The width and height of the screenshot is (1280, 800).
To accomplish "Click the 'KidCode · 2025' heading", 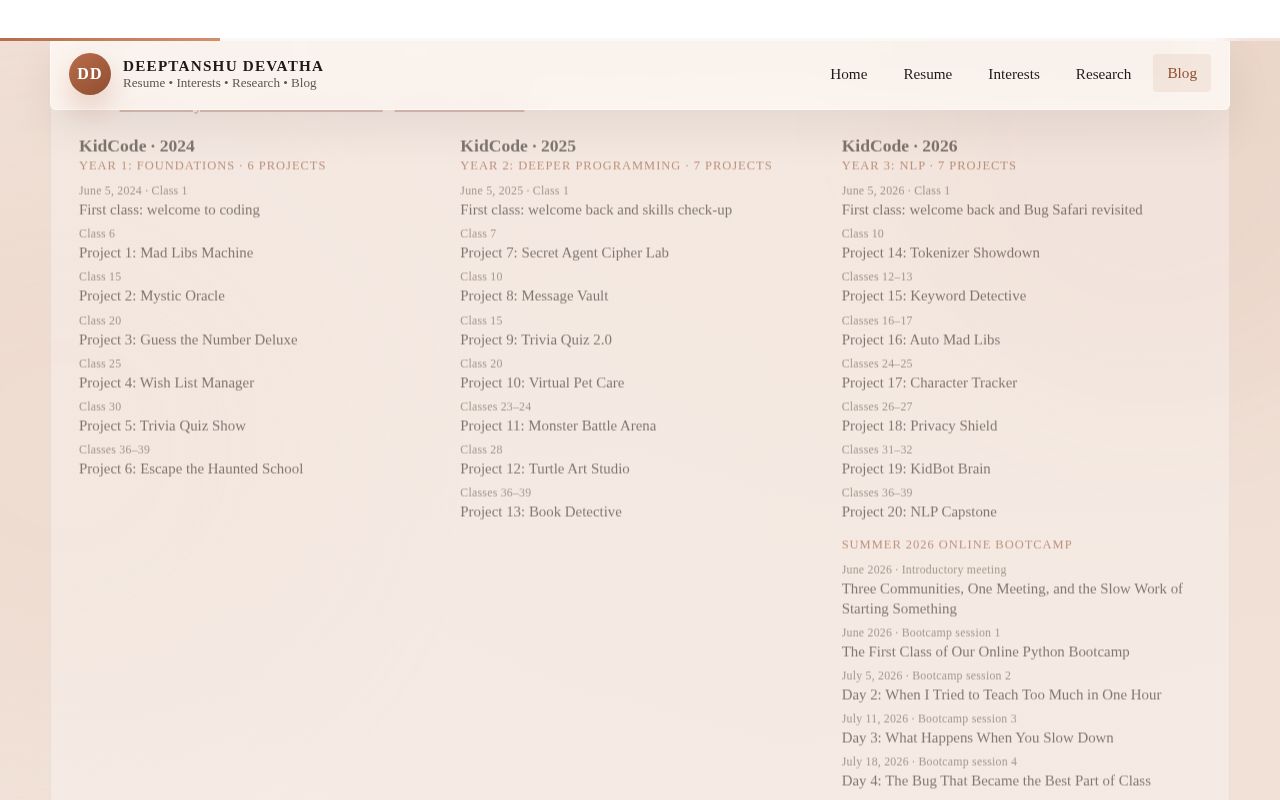I will pyautogui.click(x=518, y=146).
